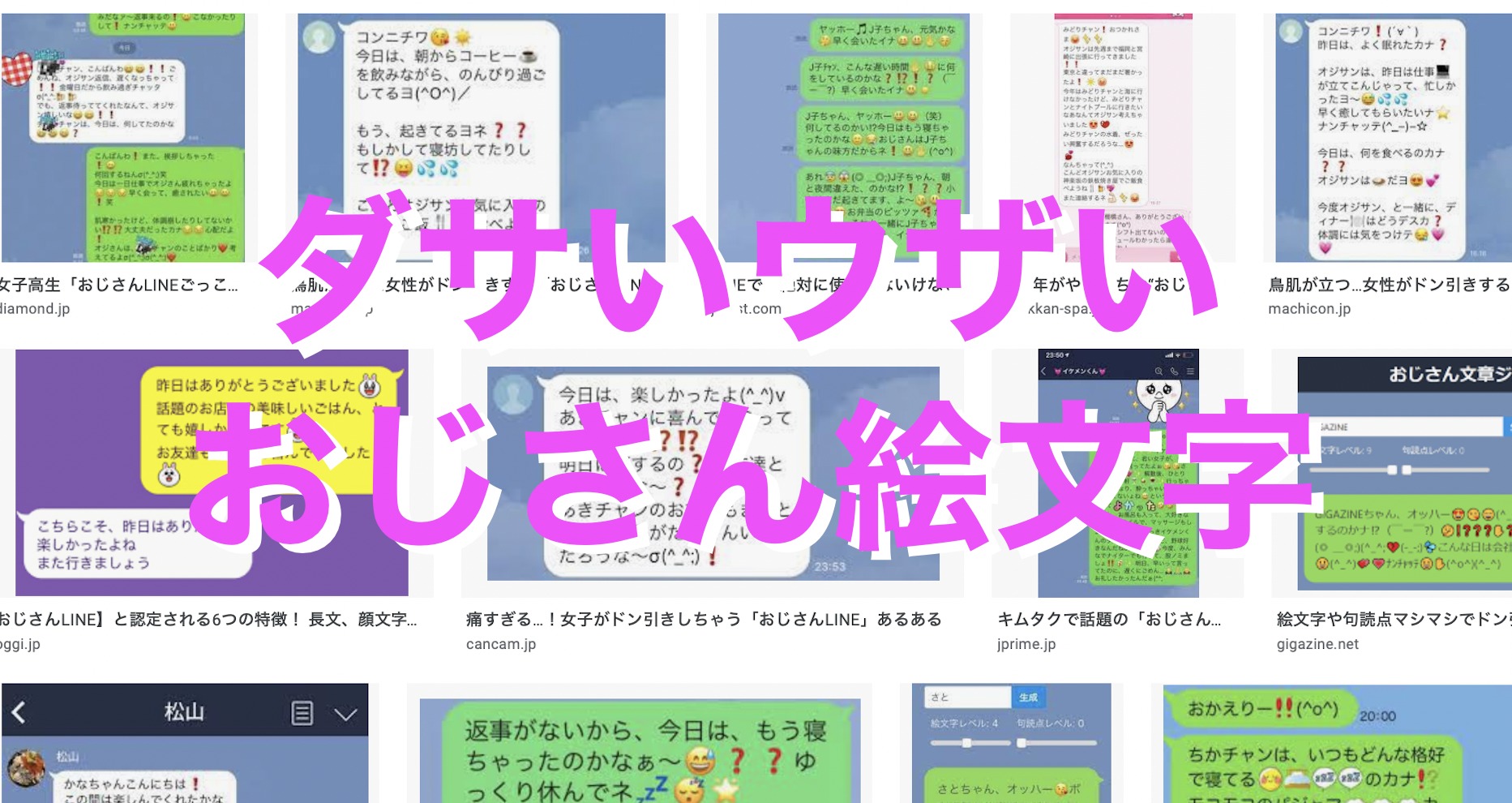Click 松山's round profile photo avatar
Screen dimensions: 1512x803
[26, 769]
